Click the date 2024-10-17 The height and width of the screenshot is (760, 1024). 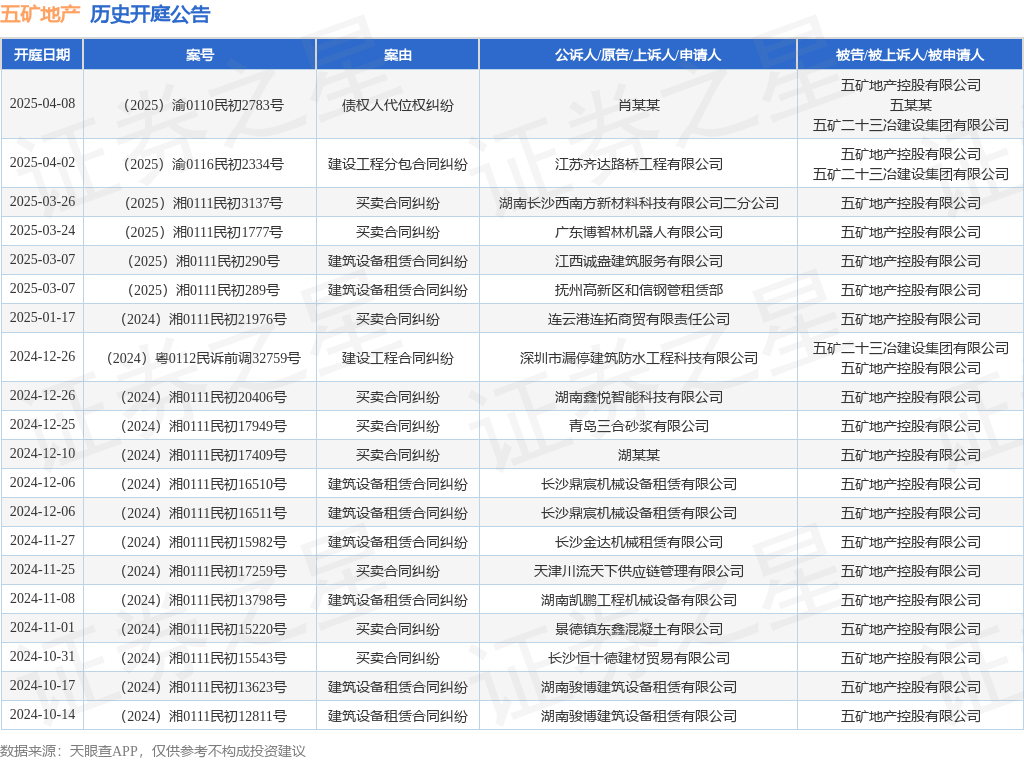(42, 685)
